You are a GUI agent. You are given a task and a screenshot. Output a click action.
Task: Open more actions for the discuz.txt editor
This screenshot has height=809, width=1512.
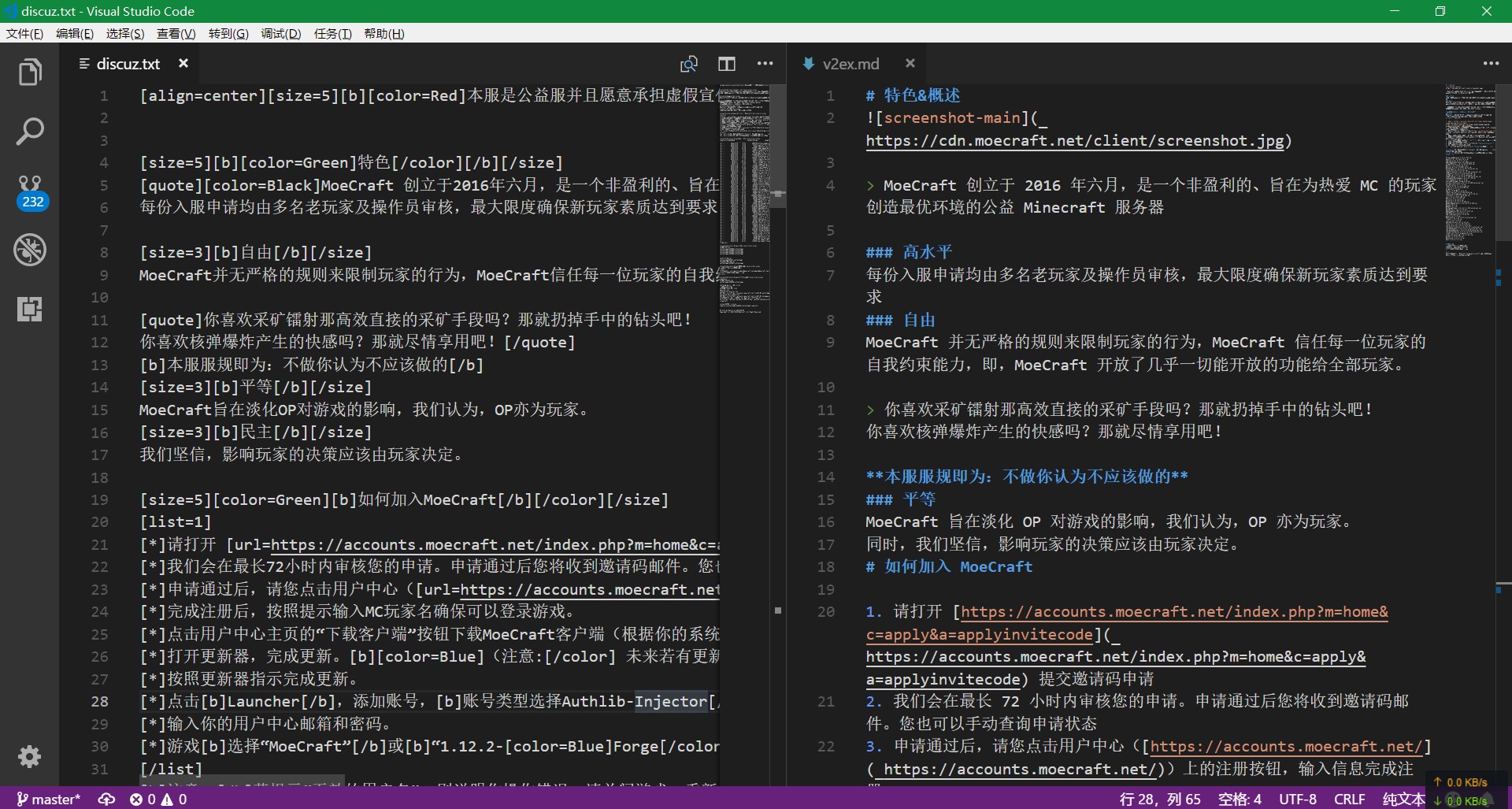pyautogui.click(x=765, y=64)
